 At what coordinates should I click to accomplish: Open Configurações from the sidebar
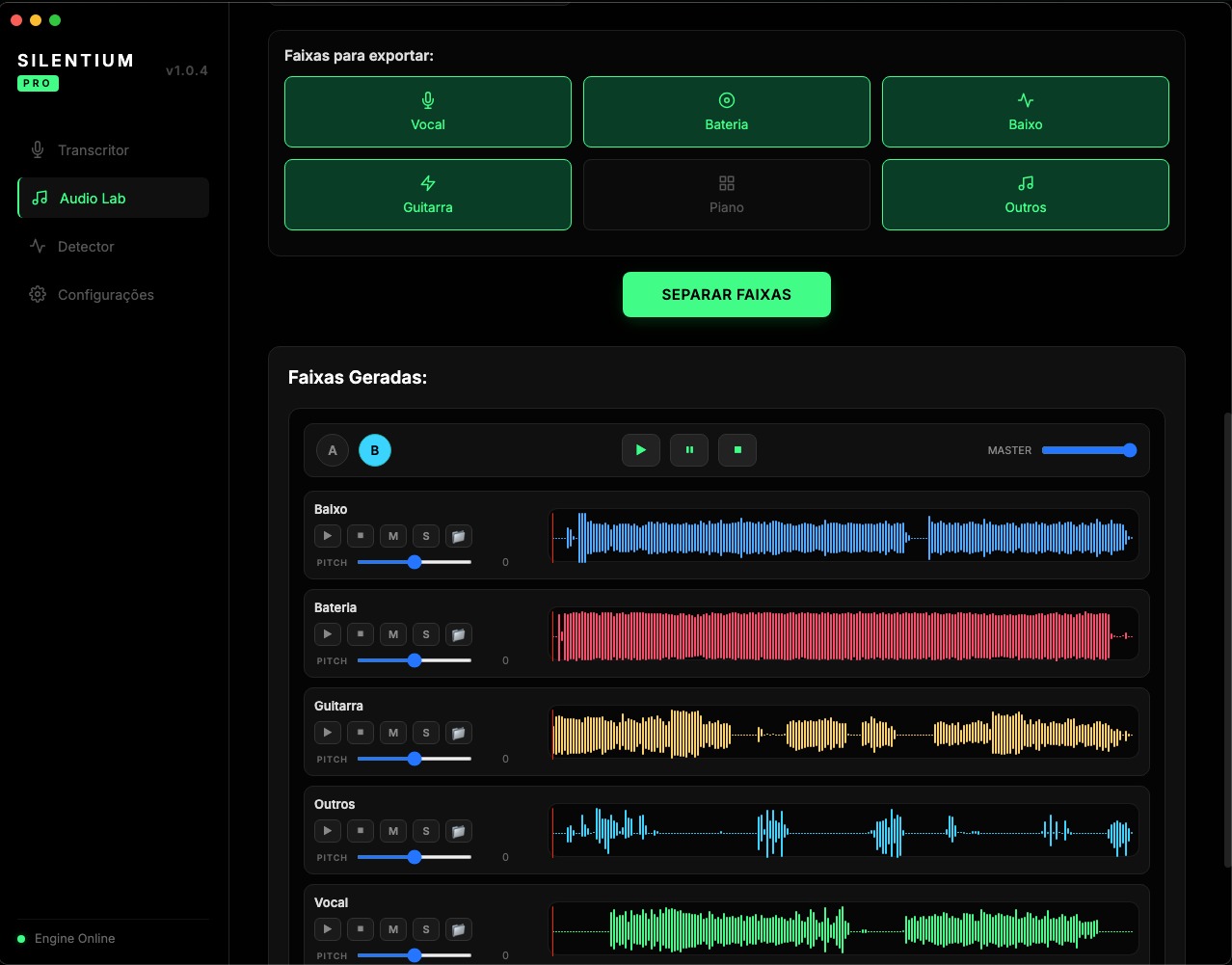coord(106,294)
